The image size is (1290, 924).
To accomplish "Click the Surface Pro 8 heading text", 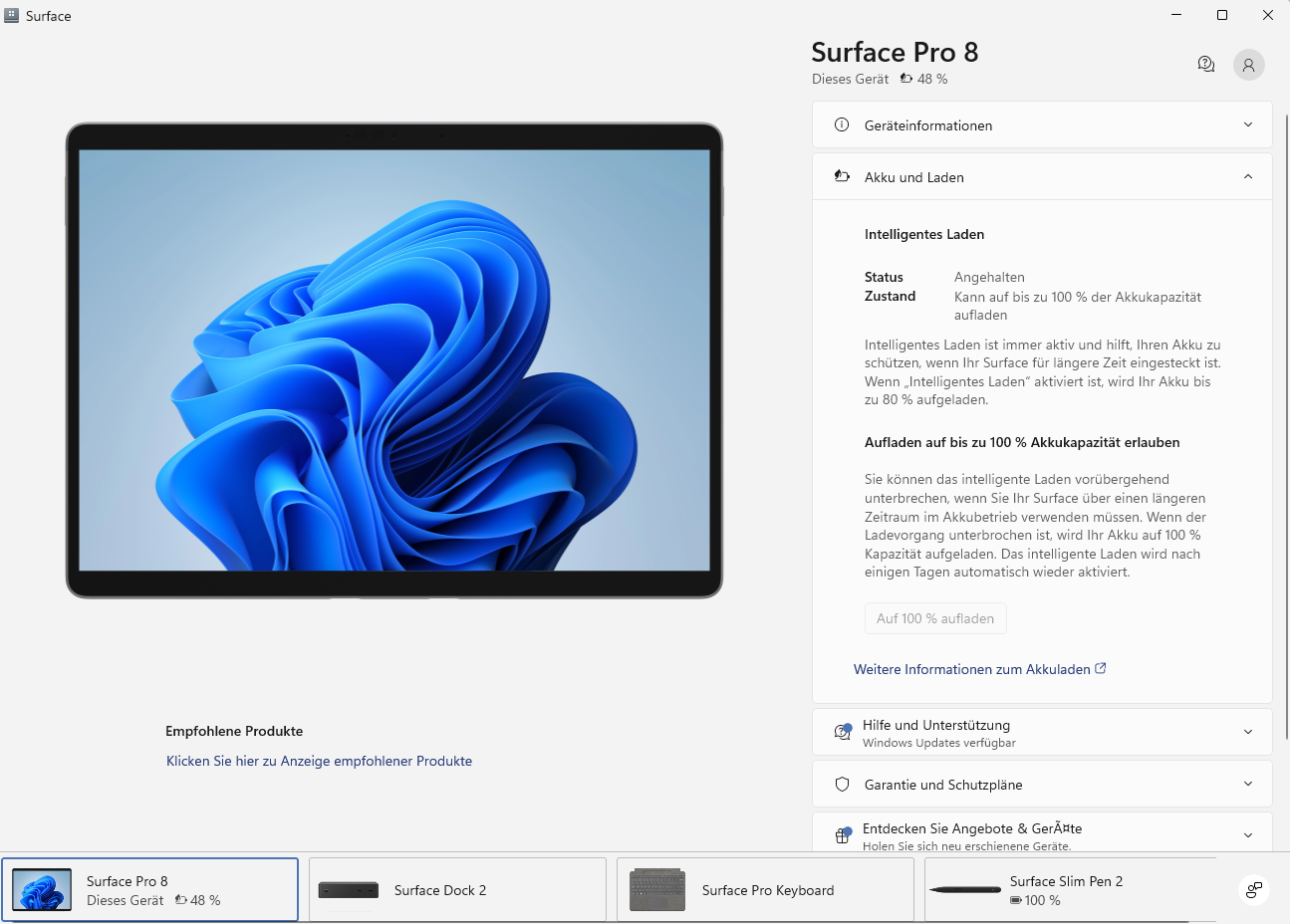I will (x=895, y=52).
